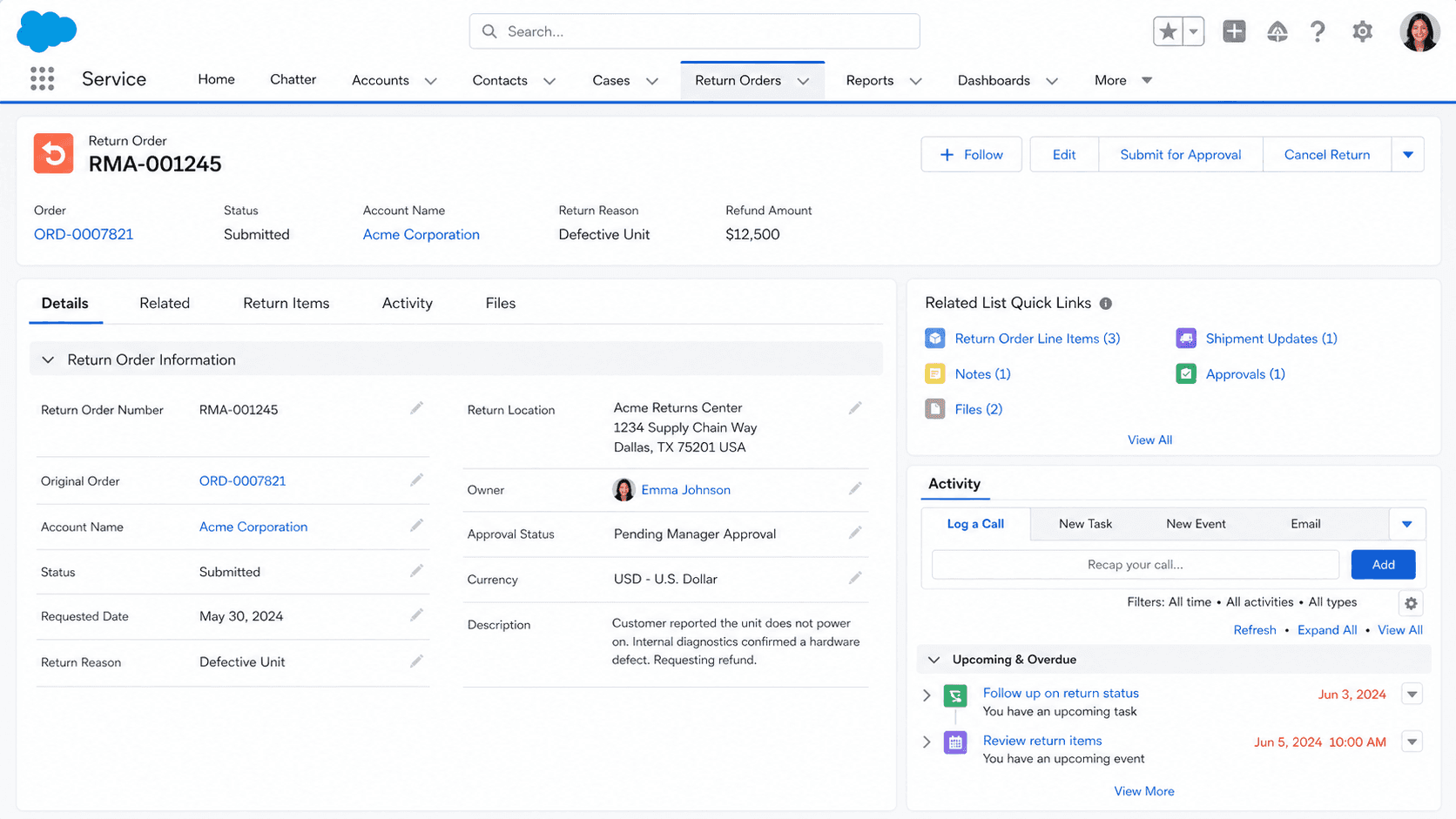The height and width of the screenshot is (819, 1456).
Task: Go to the Home navigation tab
Action: (x=216, y=79)
